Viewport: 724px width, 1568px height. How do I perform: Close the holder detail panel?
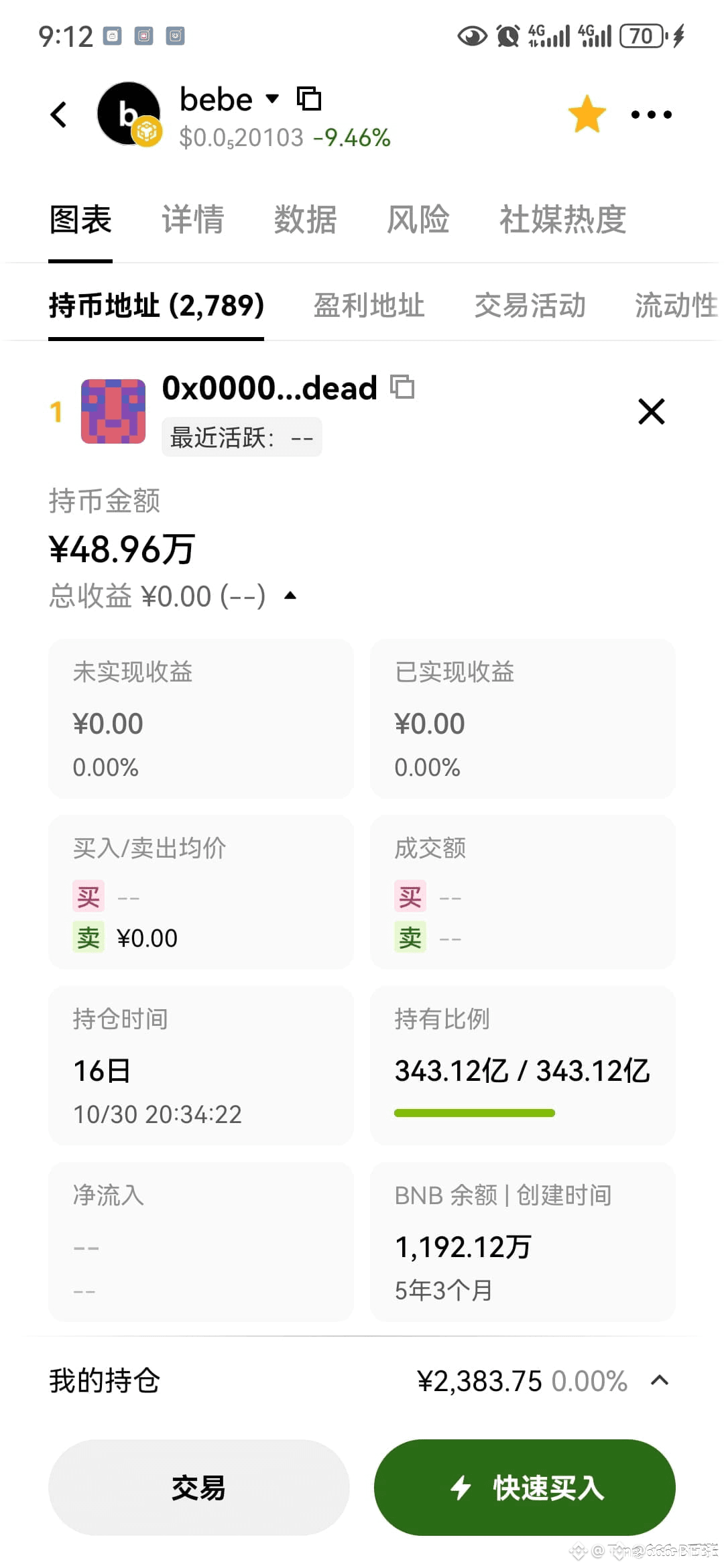651,411
